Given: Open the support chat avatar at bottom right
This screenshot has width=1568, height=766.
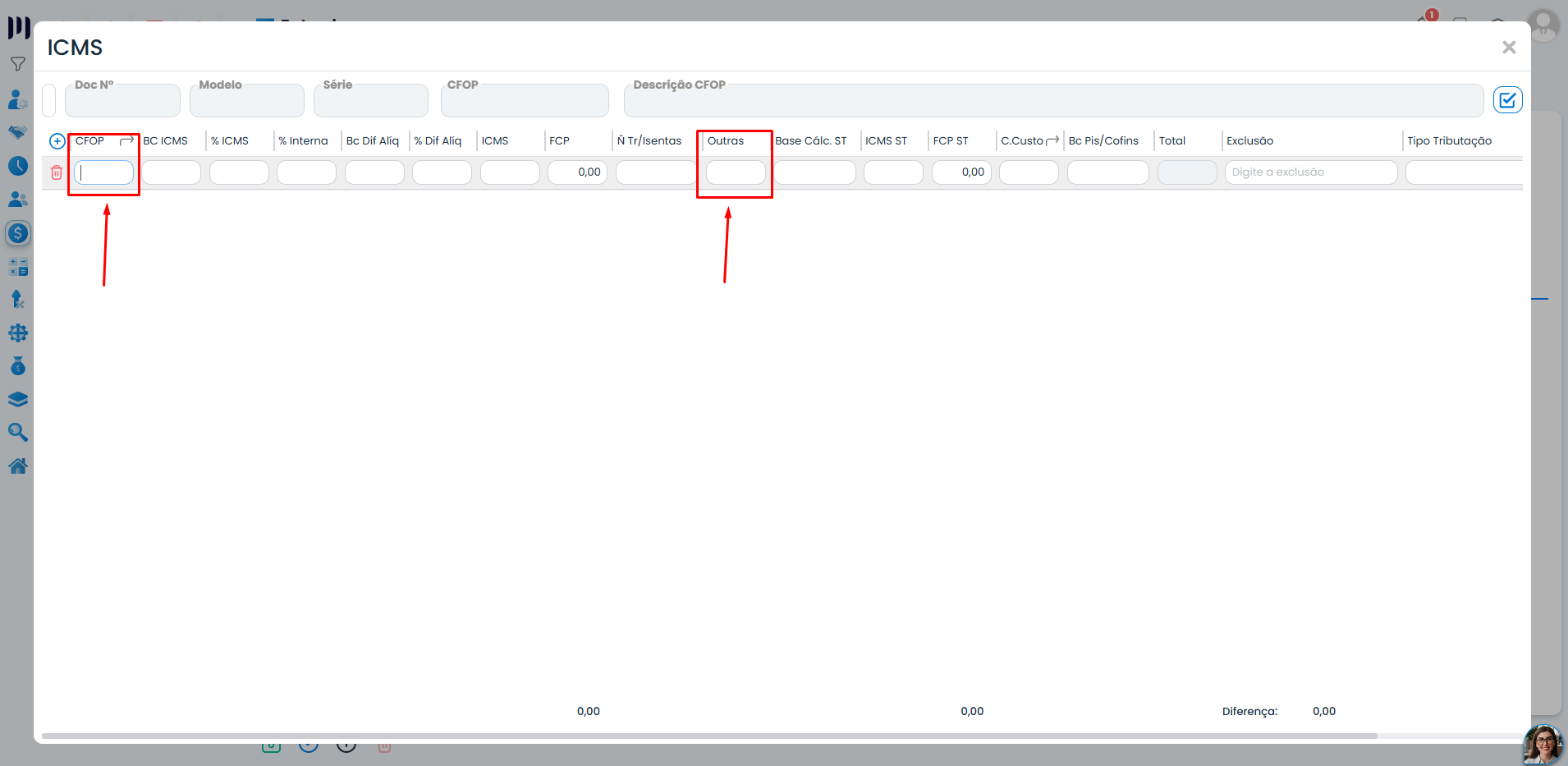Looking at the screenshot, I should tap(1543, 745).
